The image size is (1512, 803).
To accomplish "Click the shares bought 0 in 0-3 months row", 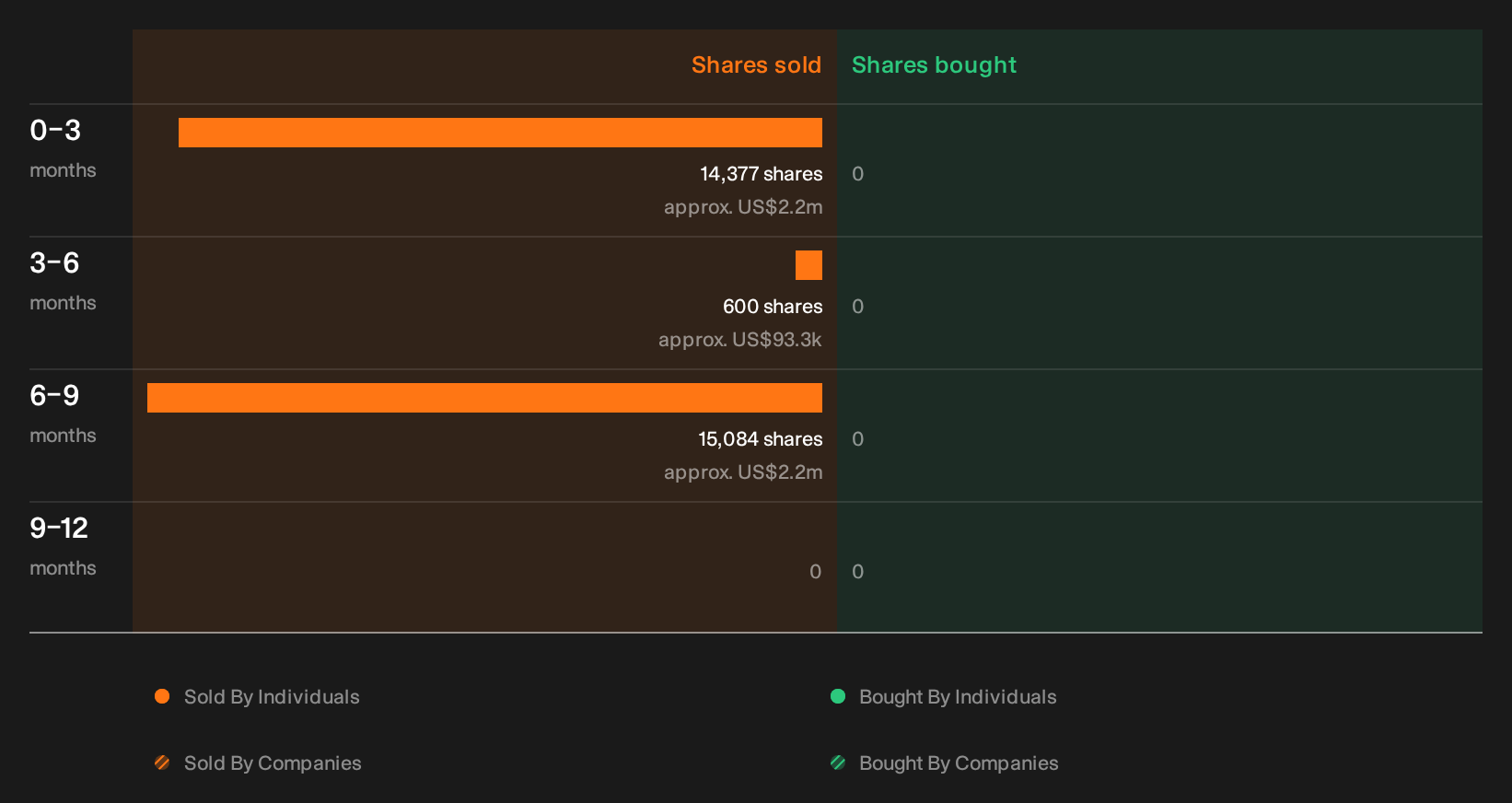I will coord(858,174).
